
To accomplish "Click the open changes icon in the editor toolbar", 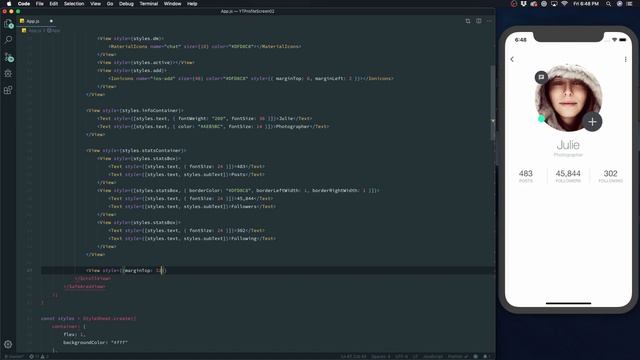I will (468, 21).
